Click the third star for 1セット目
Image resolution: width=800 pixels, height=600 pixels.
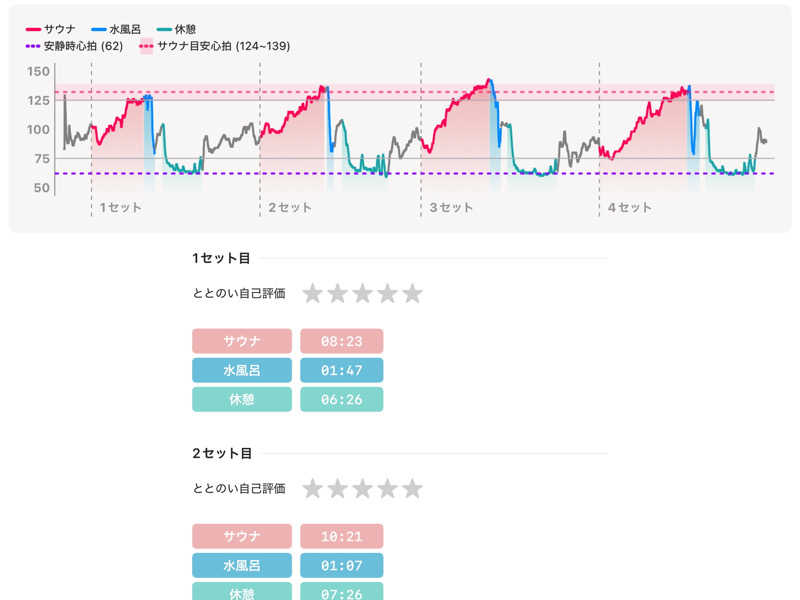(x=362, y=293)
